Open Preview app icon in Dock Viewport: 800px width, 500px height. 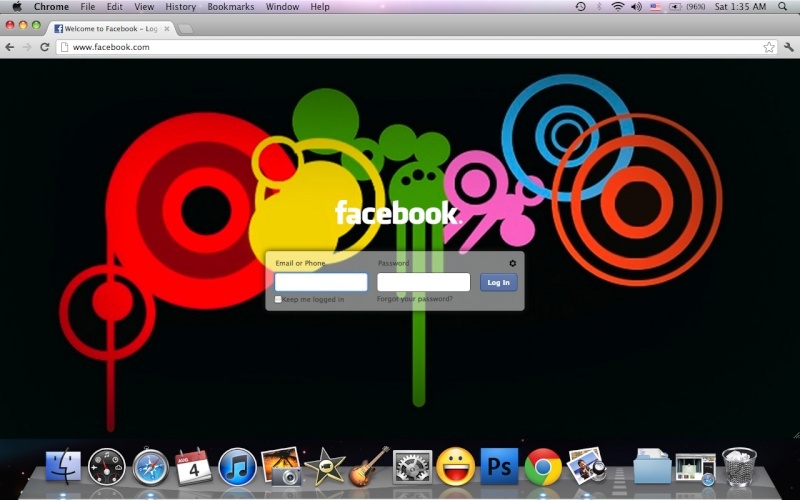586,466
